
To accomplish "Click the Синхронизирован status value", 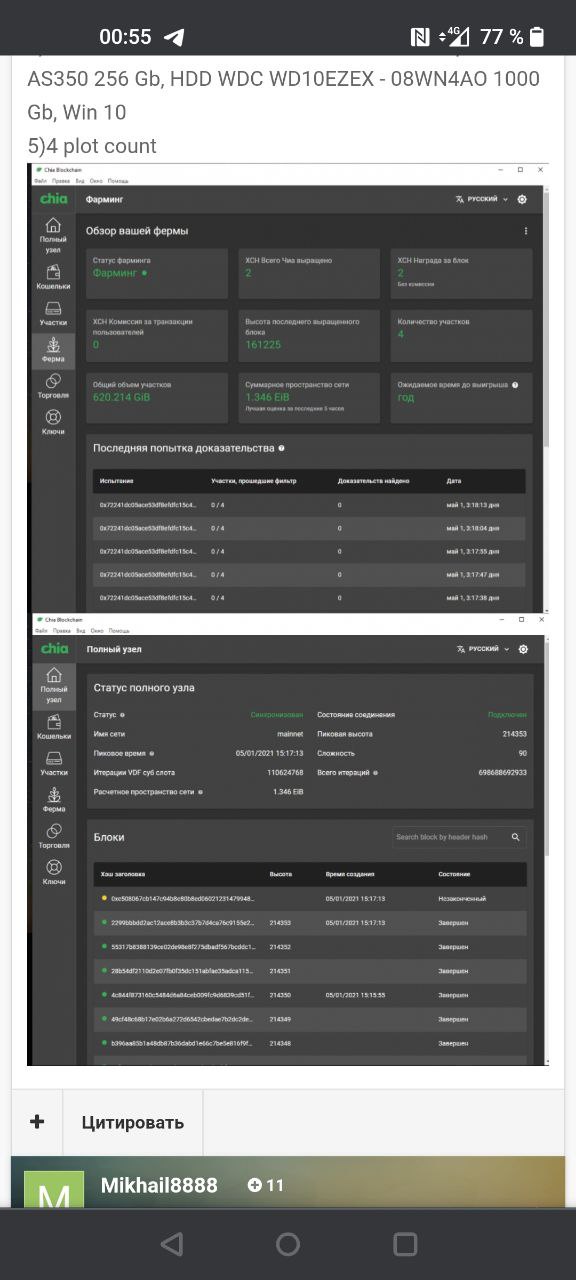I will pos(276,715).
